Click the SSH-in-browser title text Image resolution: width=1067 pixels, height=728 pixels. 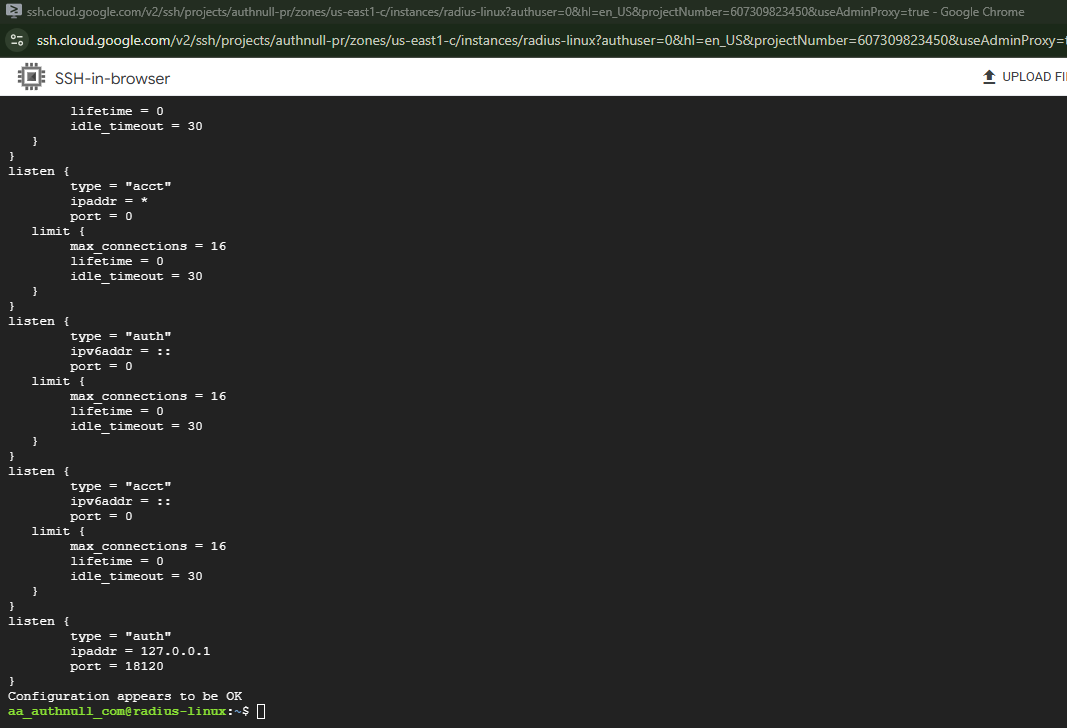point(110,76)
